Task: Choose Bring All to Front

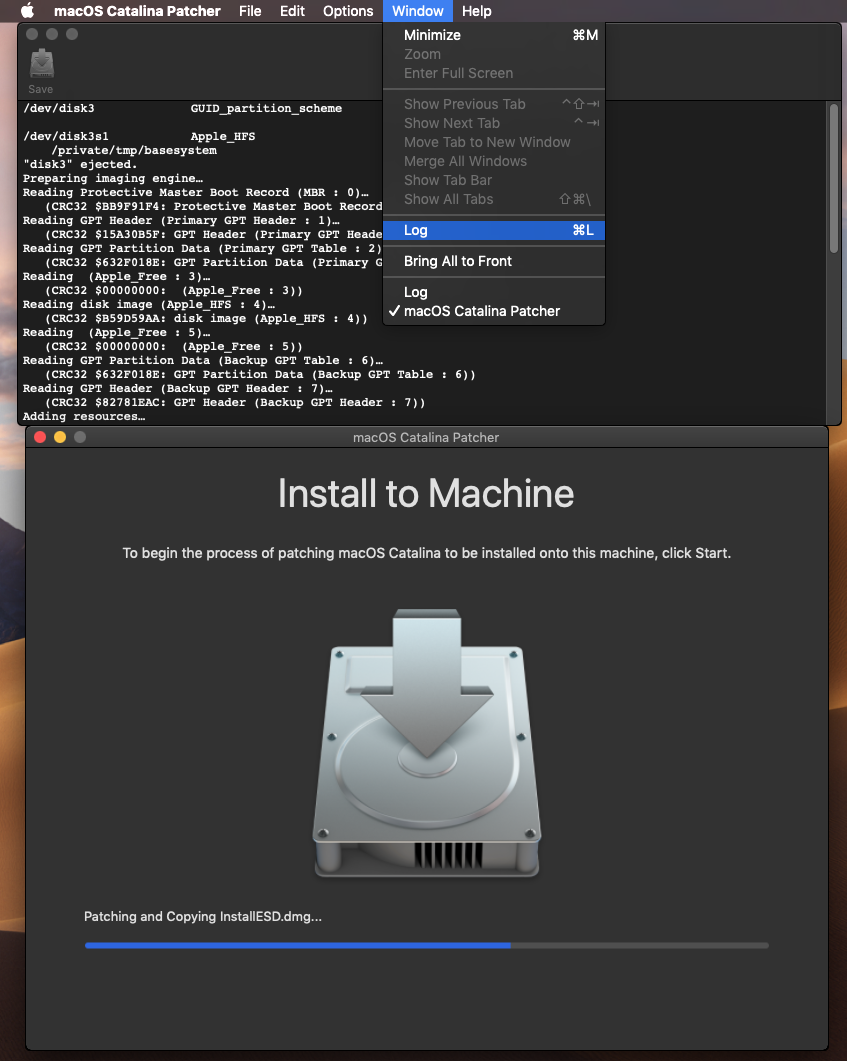Action: coord(494,261)
